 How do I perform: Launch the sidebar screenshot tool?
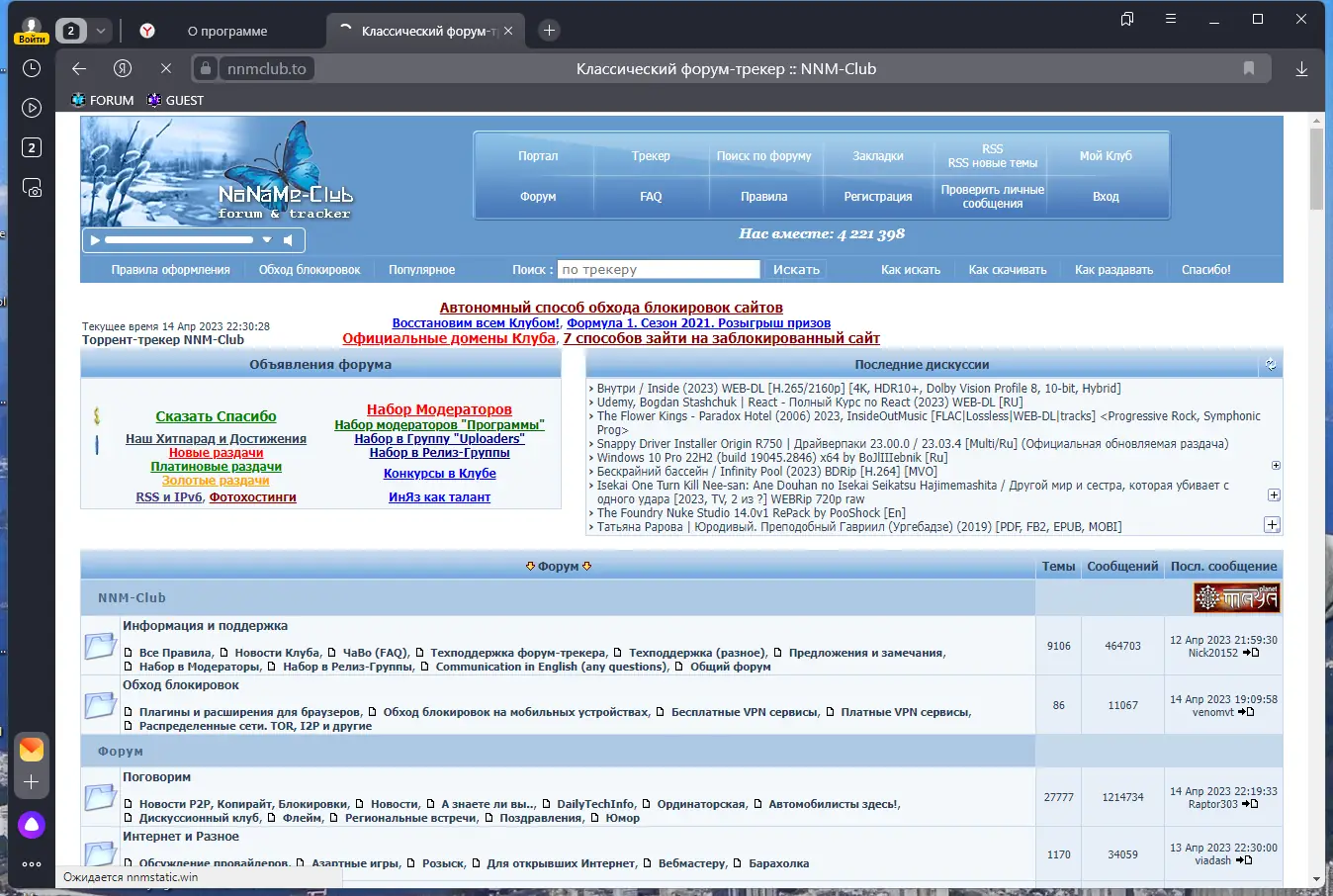pos(32,188)
